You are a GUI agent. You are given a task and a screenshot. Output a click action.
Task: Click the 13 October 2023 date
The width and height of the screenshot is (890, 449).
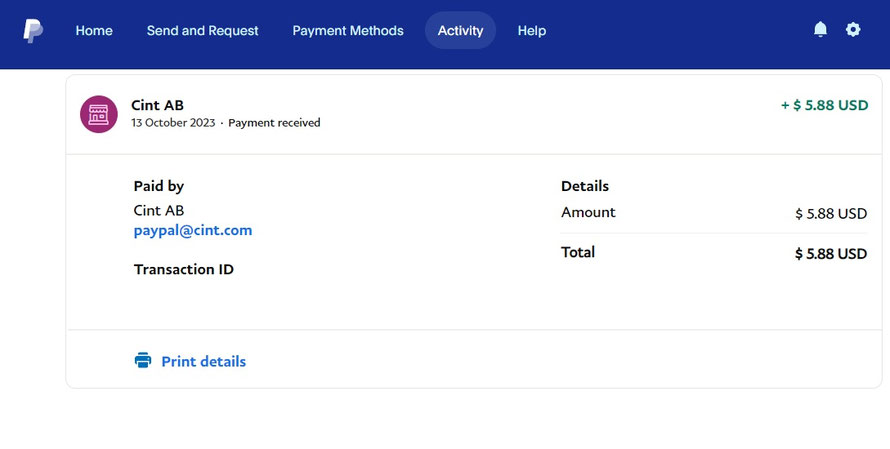point(173,123)
